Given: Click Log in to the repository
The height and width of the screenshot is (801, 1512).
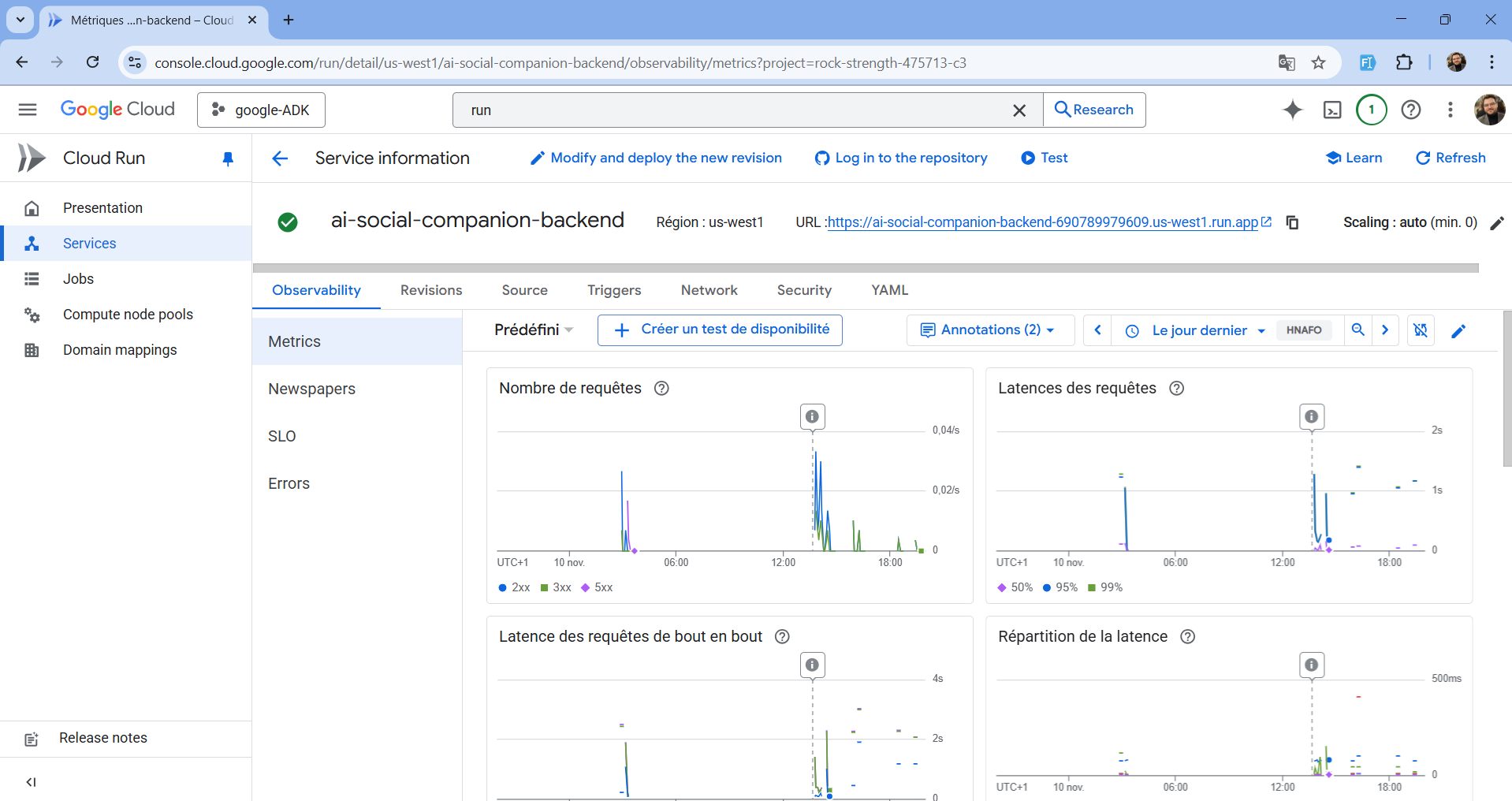Looking at the screenshot, I should click(x=901, y=158).
